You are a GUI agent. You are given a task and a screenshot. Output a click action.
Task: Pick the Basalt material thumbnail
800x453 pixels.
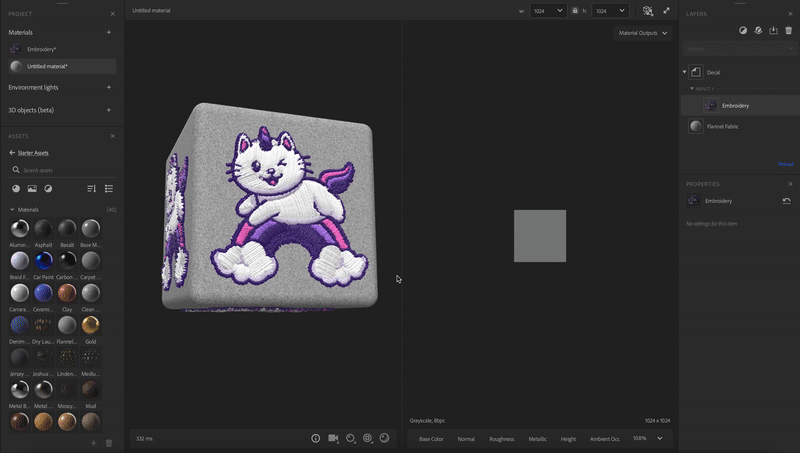click(x=67, y=229)
